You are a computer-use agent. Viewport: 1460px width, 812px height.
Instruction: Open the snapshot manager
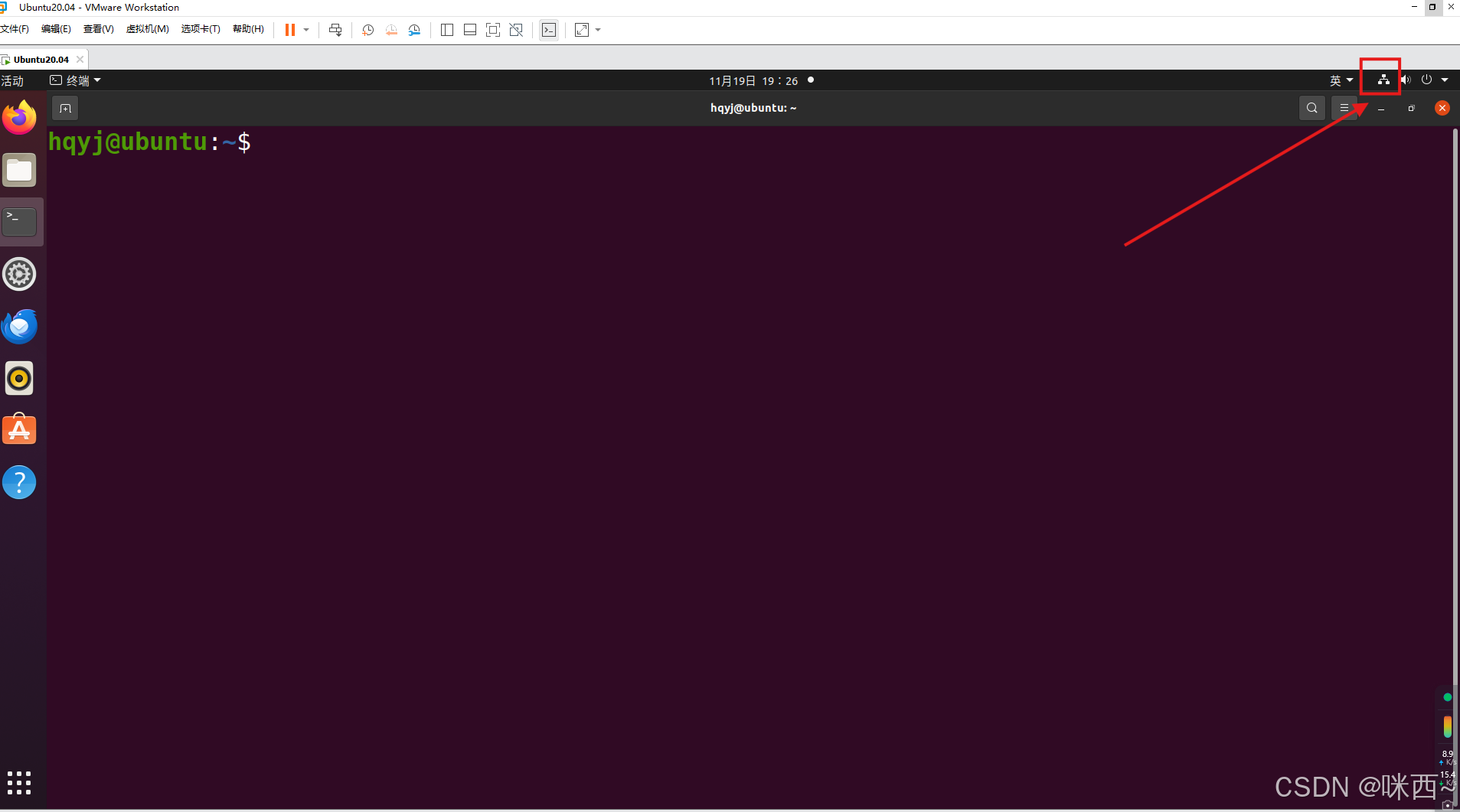pos(414,30)
